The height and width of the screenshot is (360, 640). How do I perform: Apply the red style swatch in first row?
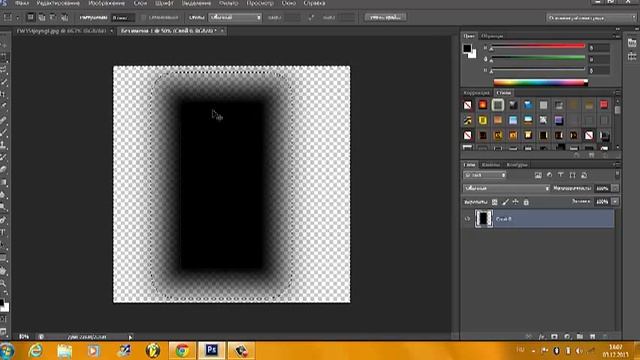click(604, 105)
